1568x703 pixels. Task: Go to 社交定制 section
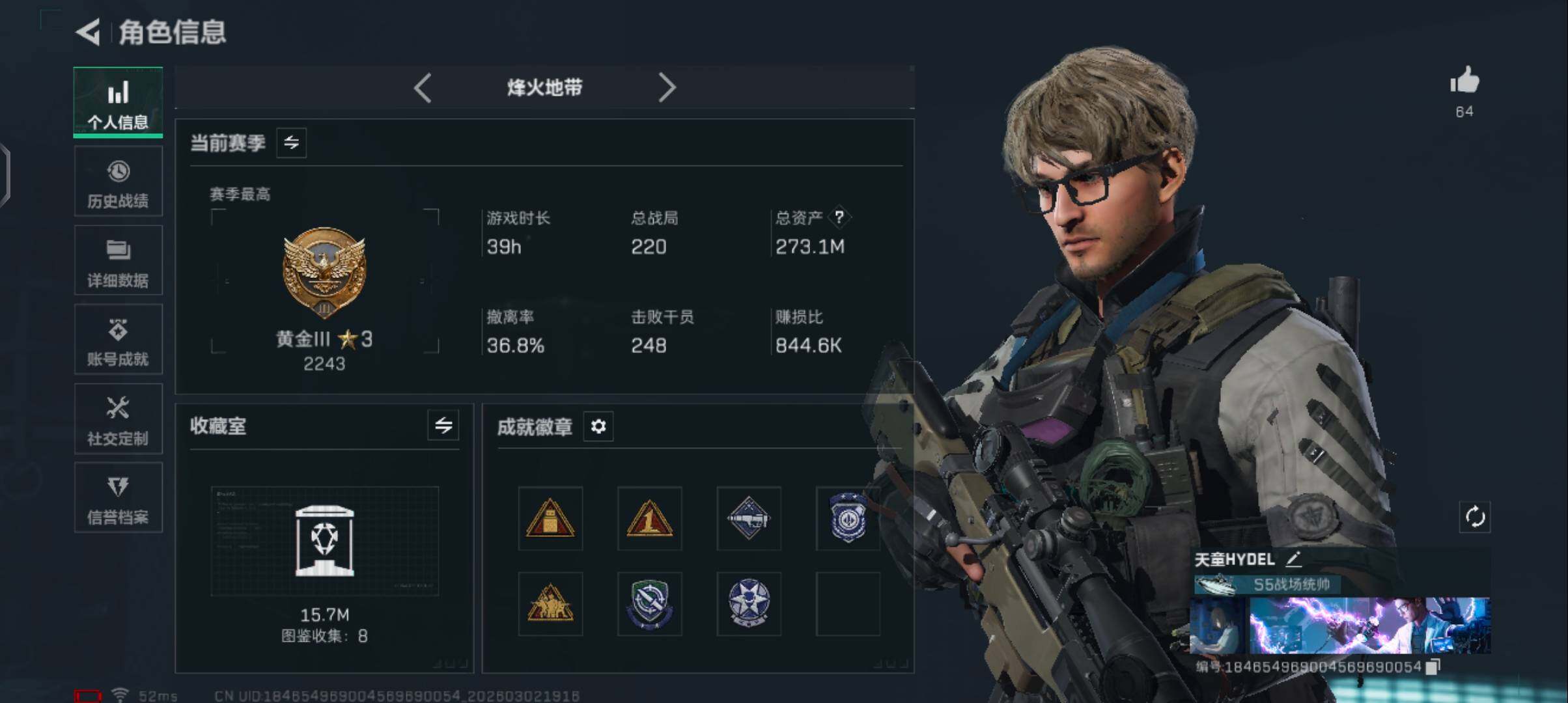119,419
